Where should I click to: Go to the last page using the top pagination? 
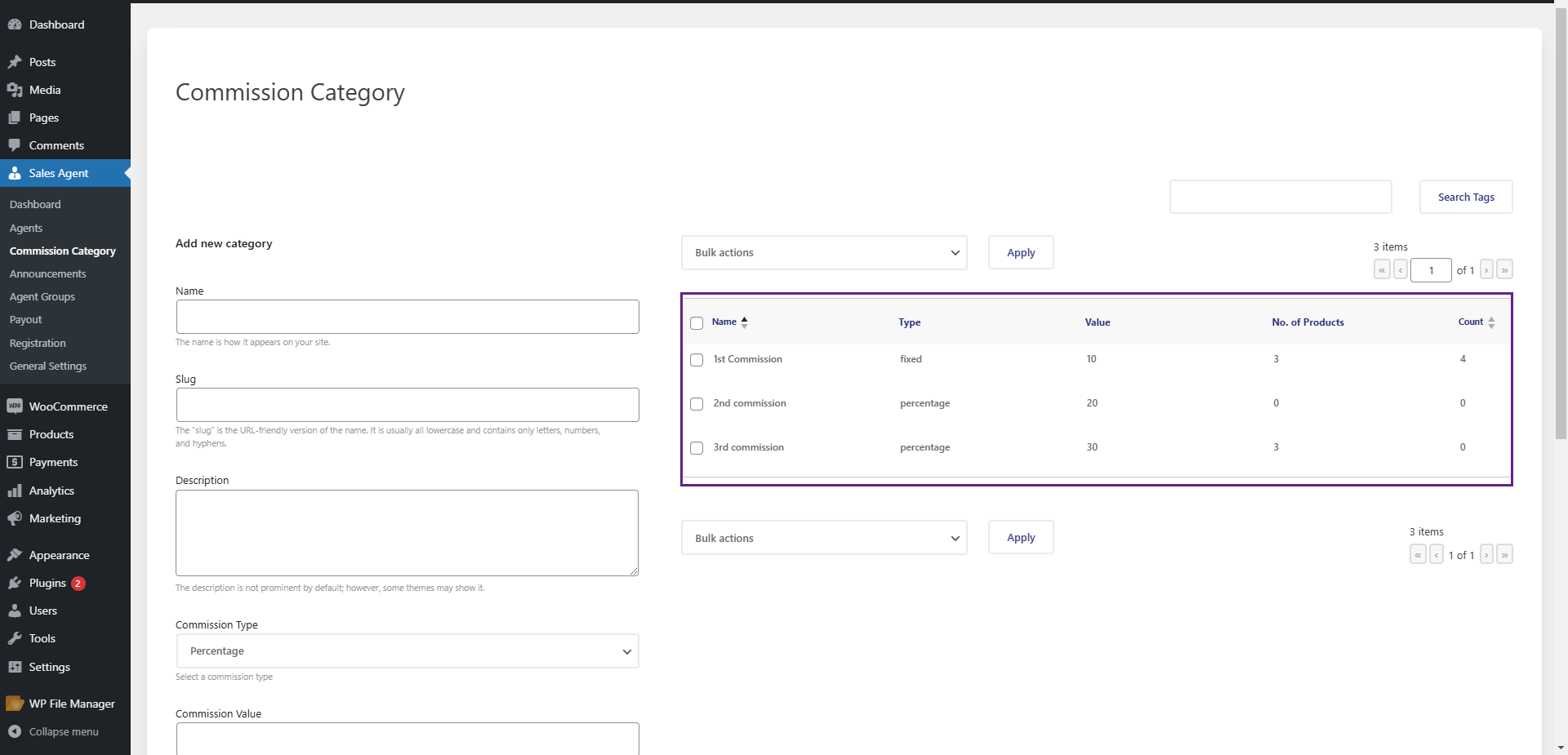(x=1504, y=269)
